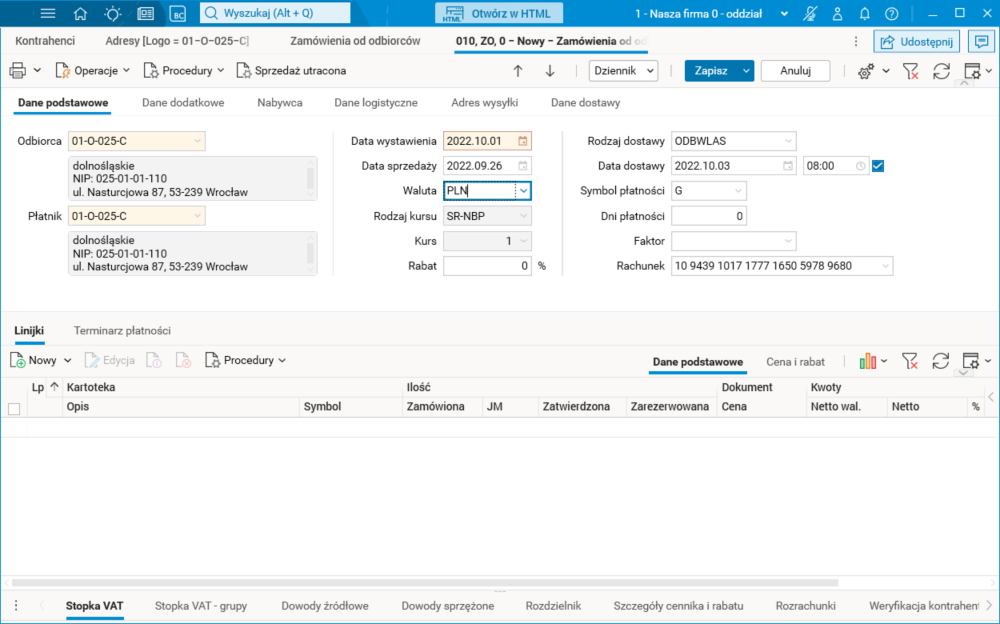Open the Cena i rabat view tab
Screen dimensions: 1000x624
[795, 362]
